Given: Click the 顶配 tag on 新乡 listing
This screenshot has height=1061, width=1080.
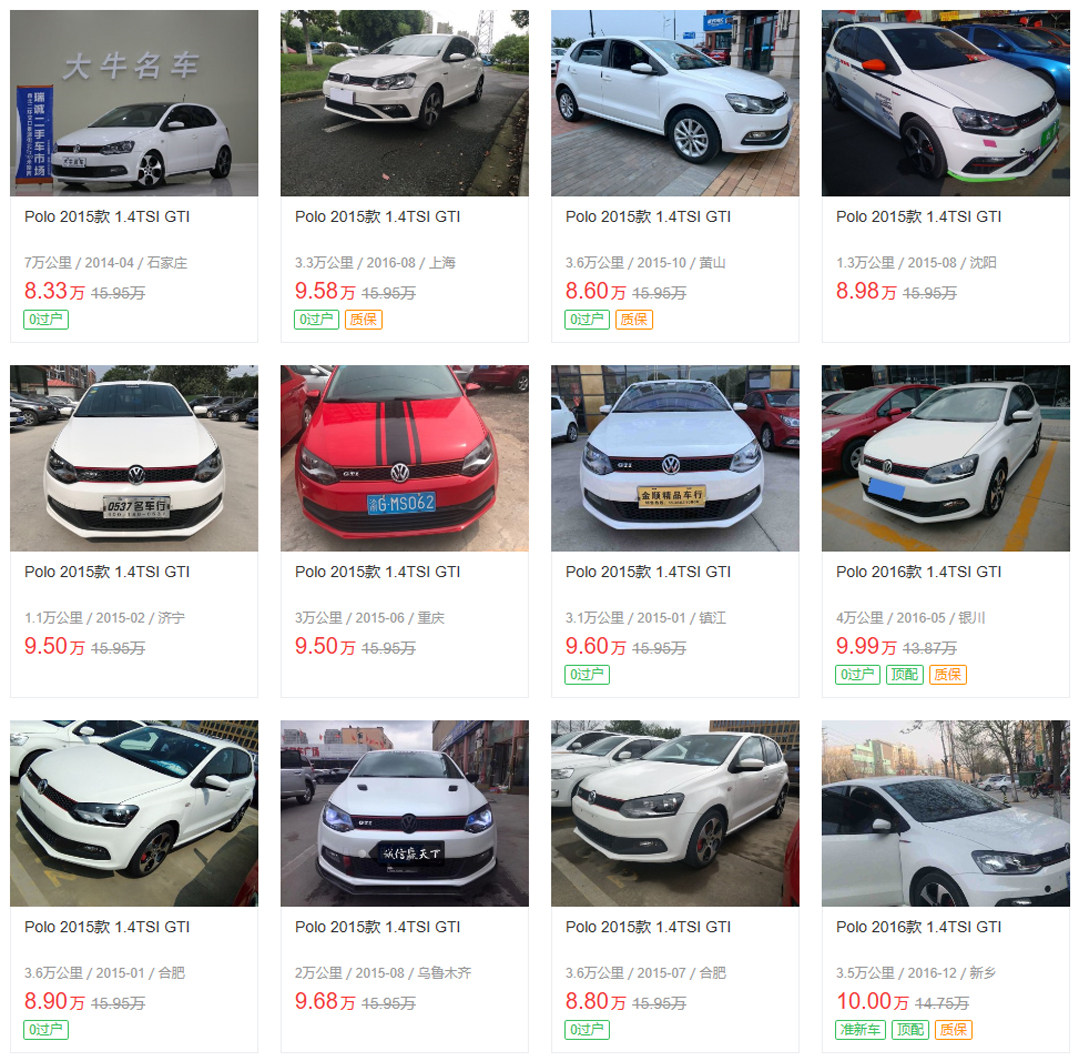Looking at the screenshot, I should pyautogui.click(x=911, y=1029).
